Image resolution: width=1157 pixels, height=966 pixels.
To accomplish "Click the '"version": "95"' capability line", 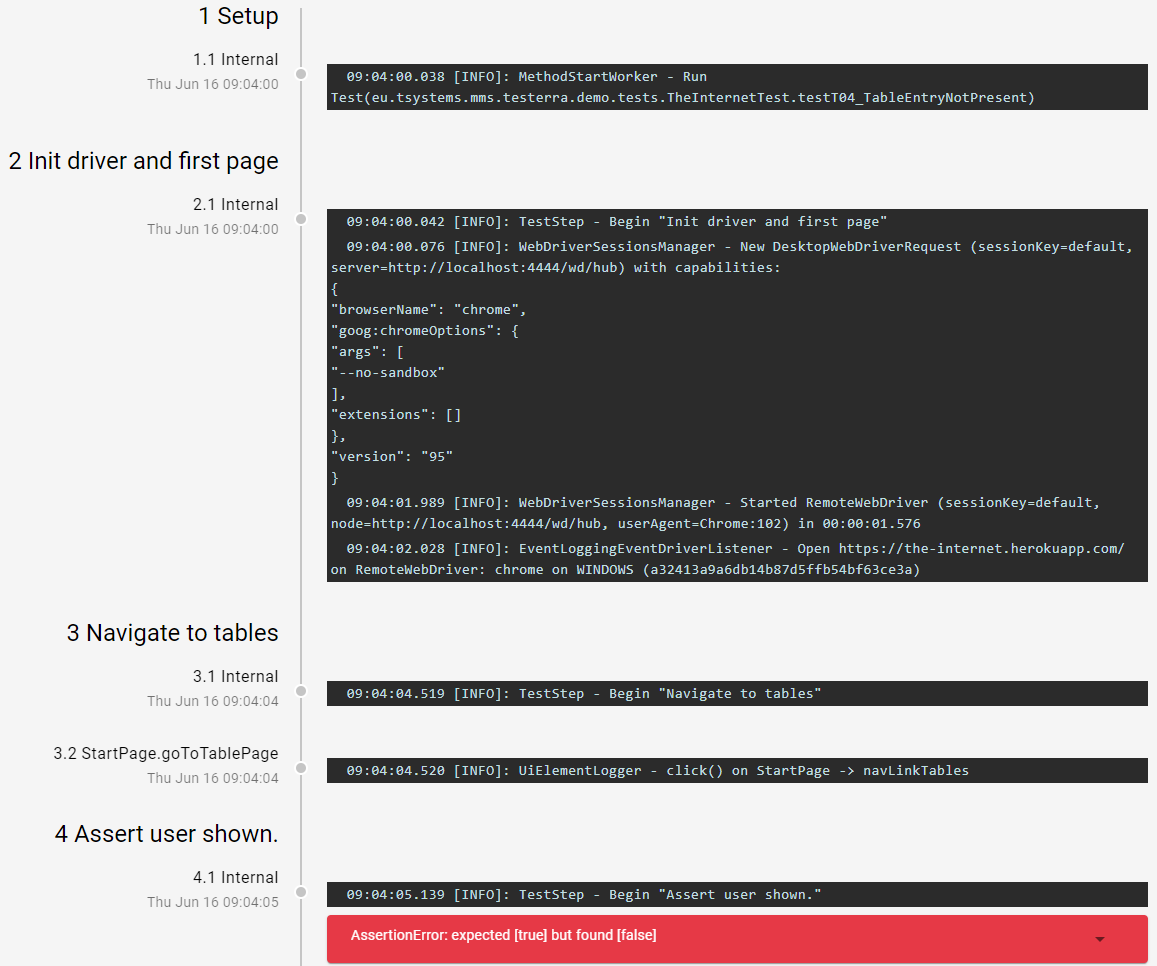I will [x=392, y=457].
